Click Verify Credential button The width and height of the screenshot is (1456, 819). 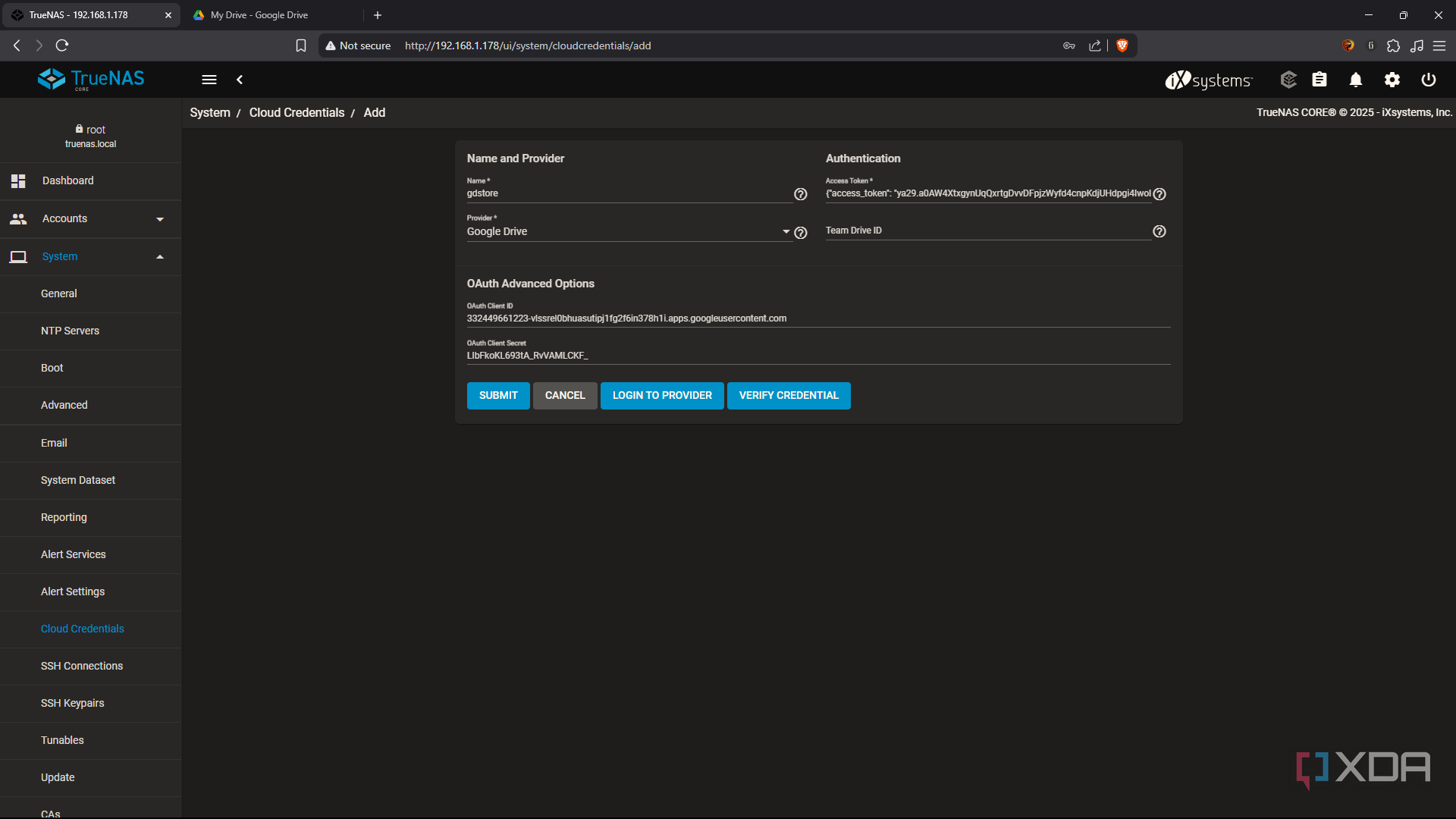[x=789, y=396]
